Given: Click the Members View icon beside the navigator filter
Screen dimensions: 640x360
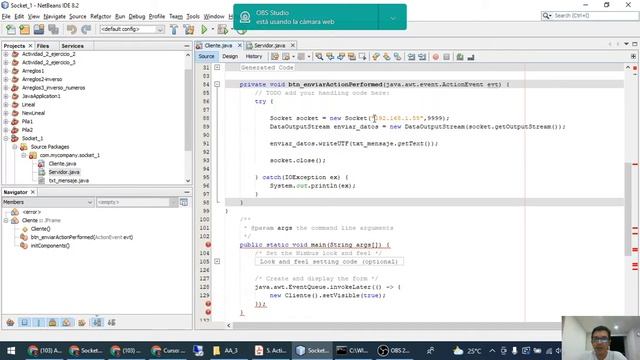Looking at the screenshot, I should (184, 202).
